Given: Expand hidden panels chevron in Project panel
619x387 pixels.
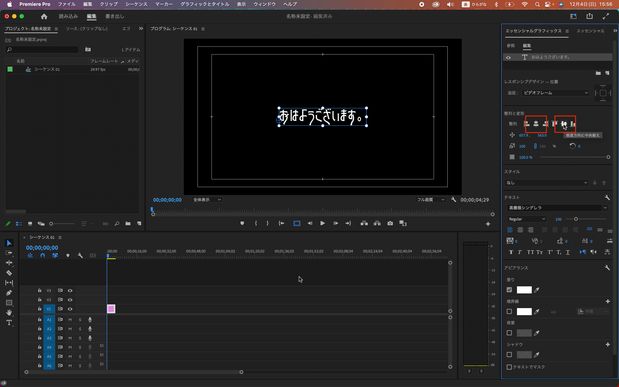Looking at the screenshot, I should (x=141, y=28).
